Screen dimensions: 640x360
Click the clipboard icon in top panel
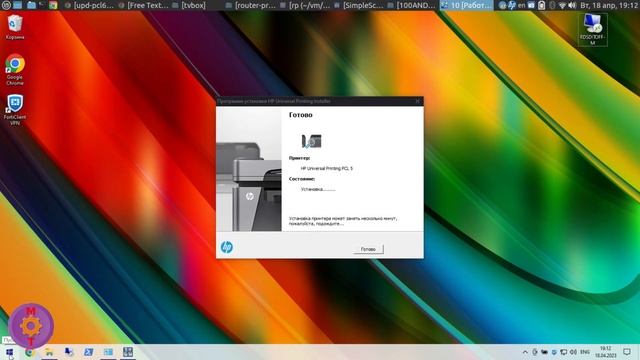tap(541, 5)
